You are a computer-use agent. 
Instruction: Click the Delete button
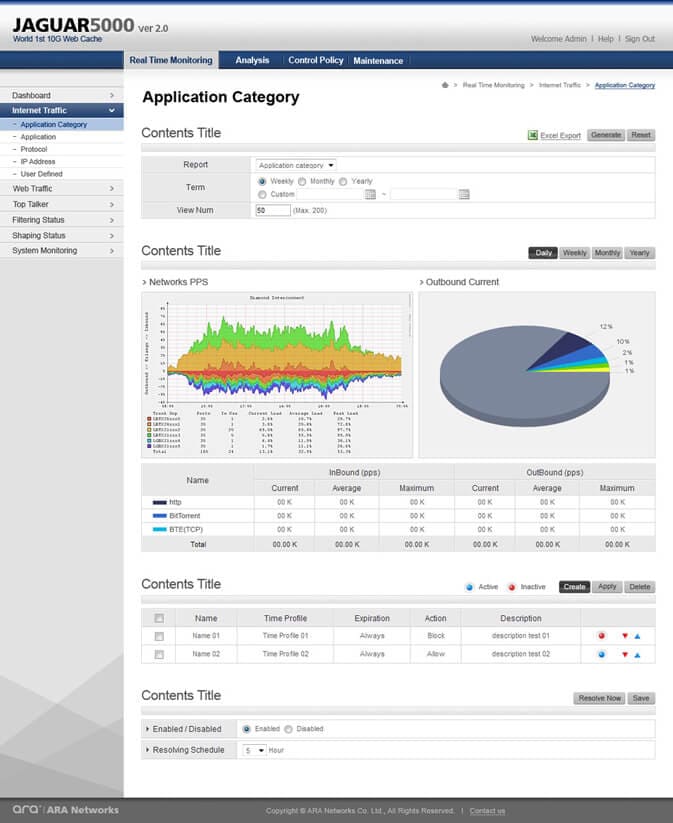click(x=640, y=587)
